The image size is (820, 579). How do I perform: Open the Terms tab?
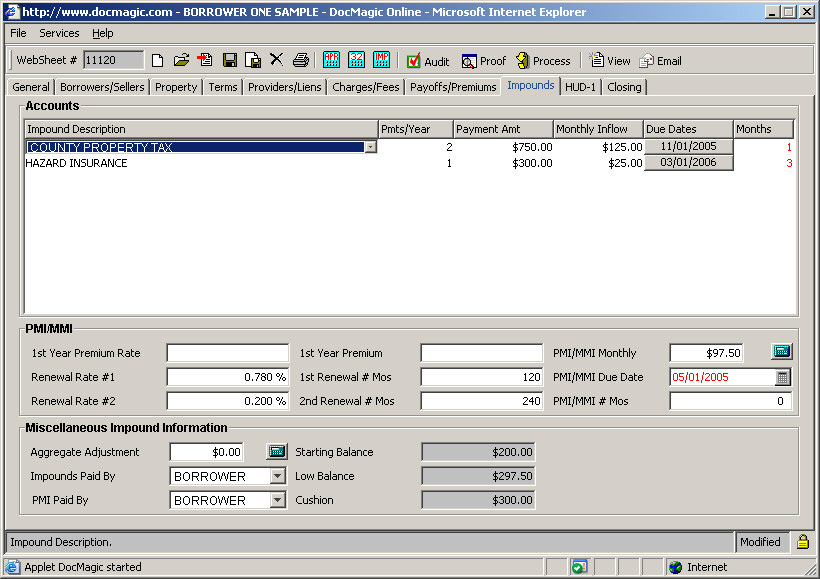(x=223, y=87)
